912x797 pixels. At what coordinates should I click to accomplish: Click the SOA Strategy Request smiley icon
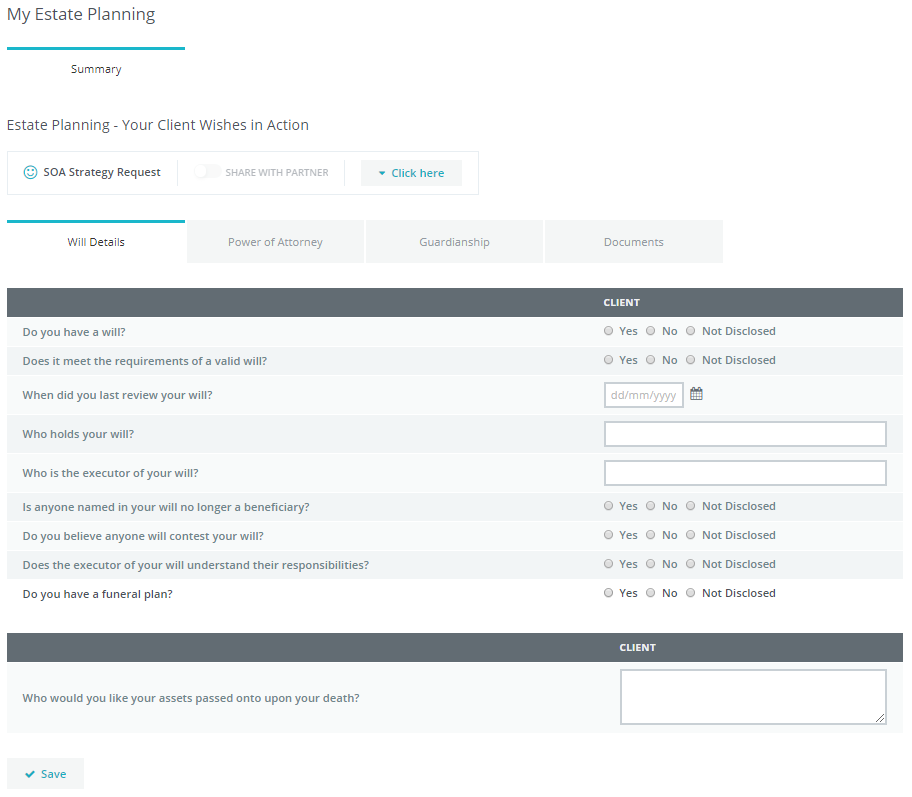(x=30, y=172)
